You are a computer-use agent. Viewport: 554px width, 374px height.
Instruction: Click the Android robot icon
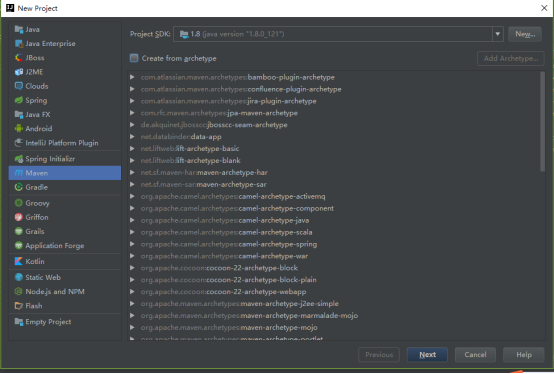[19, 129]
